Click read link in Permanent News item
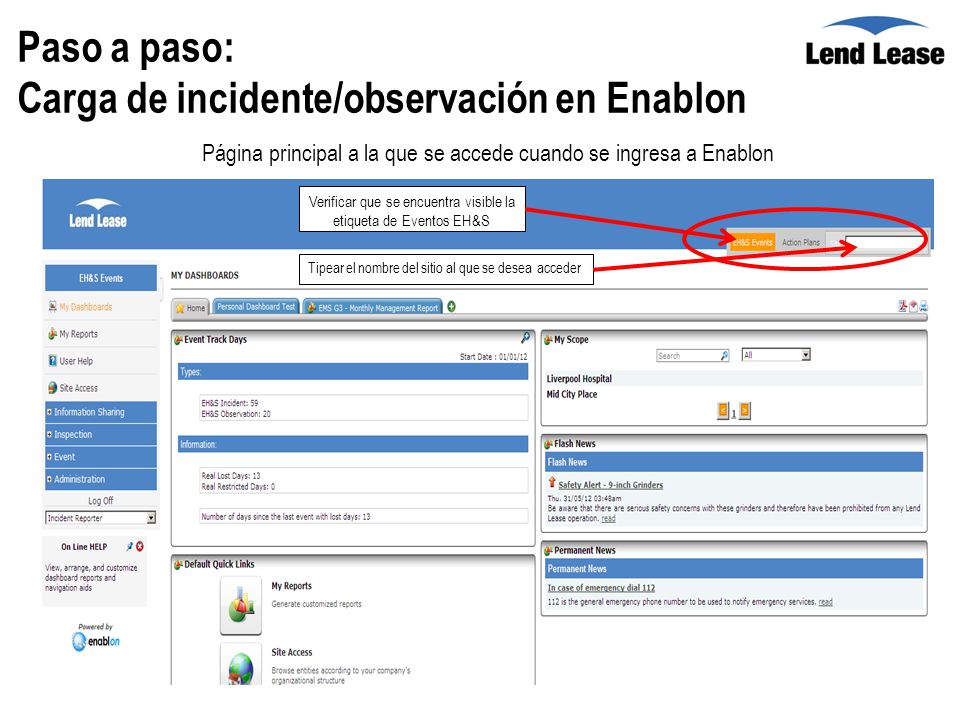 [x=825, y=602]
